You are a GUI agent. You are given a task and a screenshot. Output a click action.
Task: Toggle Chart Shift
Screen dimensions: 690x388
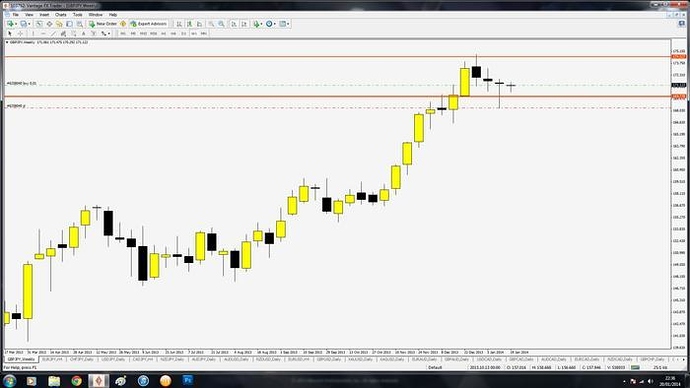tap(244, 24)
